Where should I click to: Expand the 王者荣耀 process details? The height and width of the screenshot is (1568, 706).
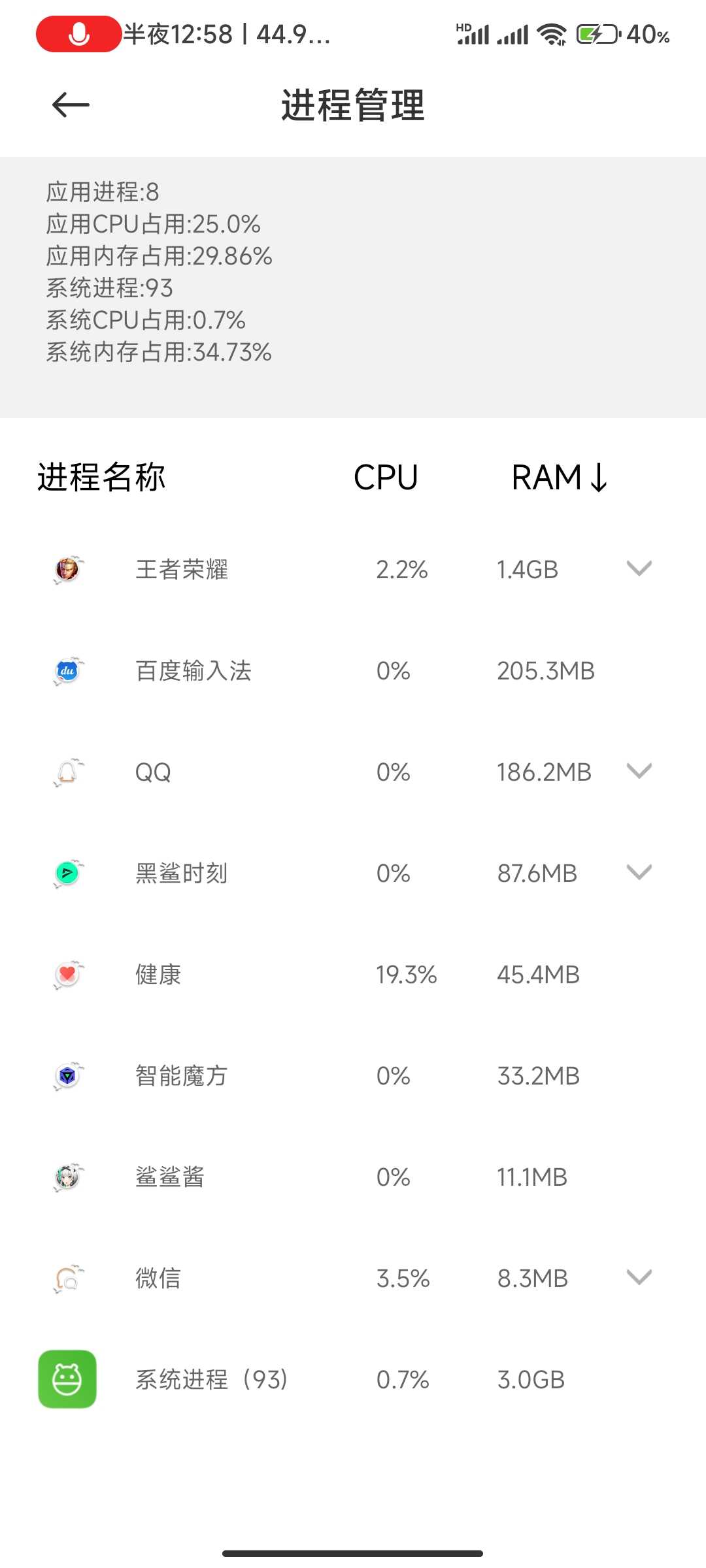[639, 568]
